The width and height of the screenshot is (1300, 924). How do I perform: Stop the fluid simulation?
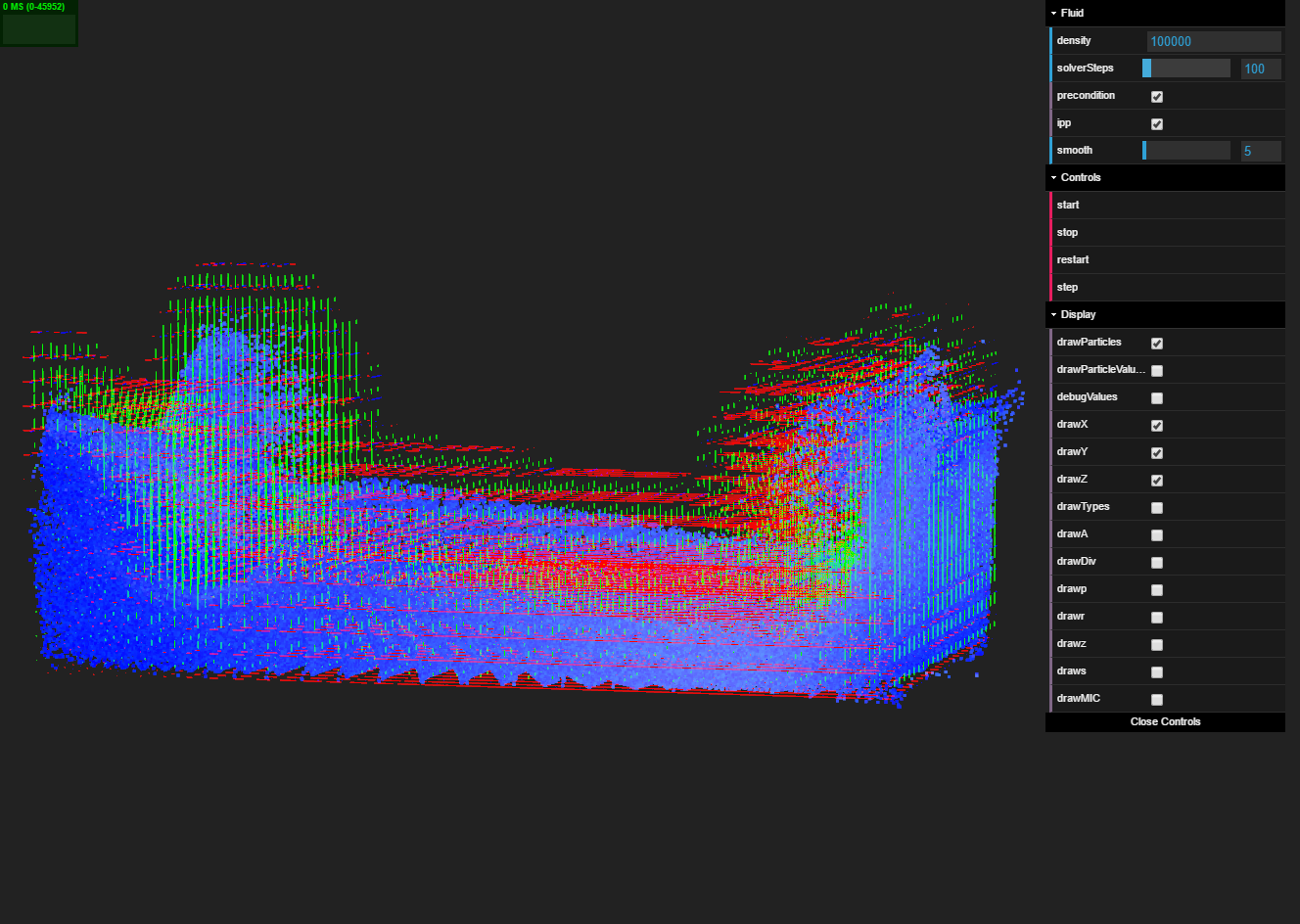(x=1165, y=232)
